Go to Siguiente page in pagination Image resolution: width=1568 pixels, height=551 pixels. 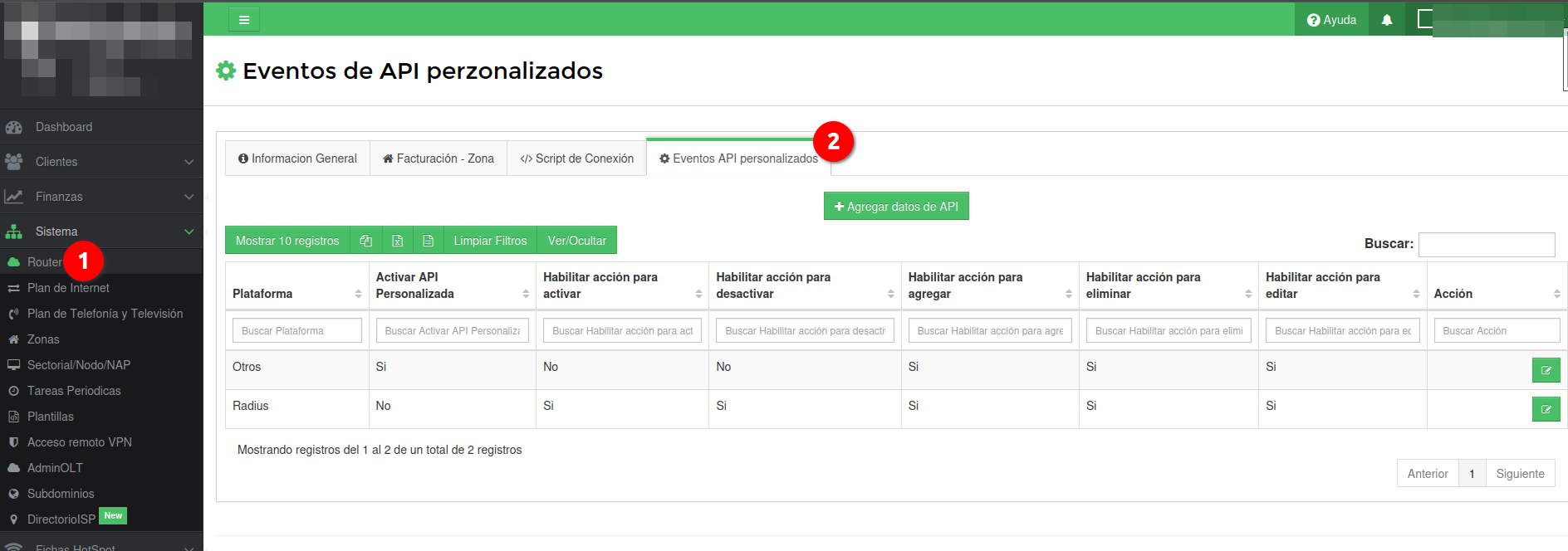tap(1520, 474)
